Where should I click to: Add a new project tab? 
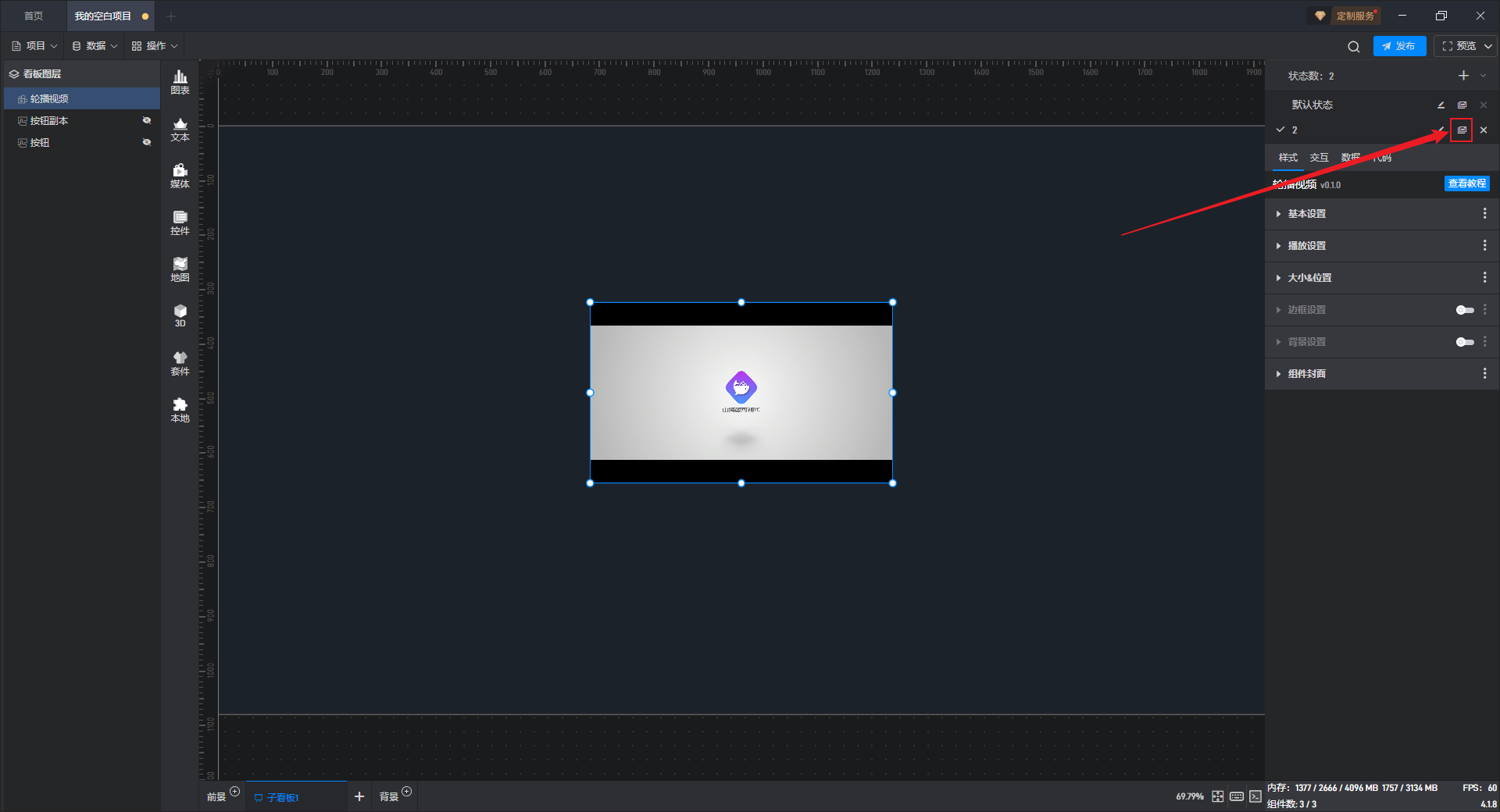coord(171,16)
